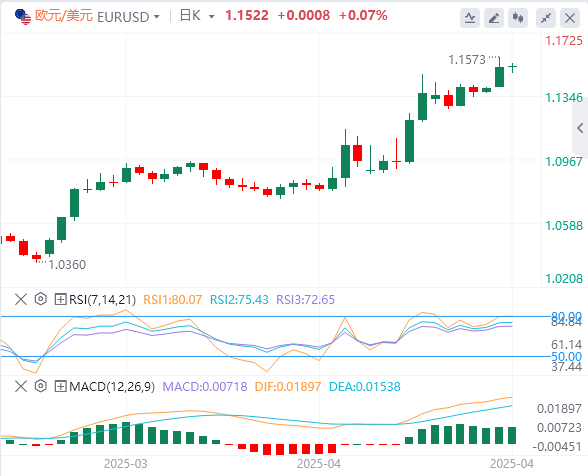This screenshot has height=476, width=588.
Task: Click the +0.07% change value
Action: (x=363, y=16)
